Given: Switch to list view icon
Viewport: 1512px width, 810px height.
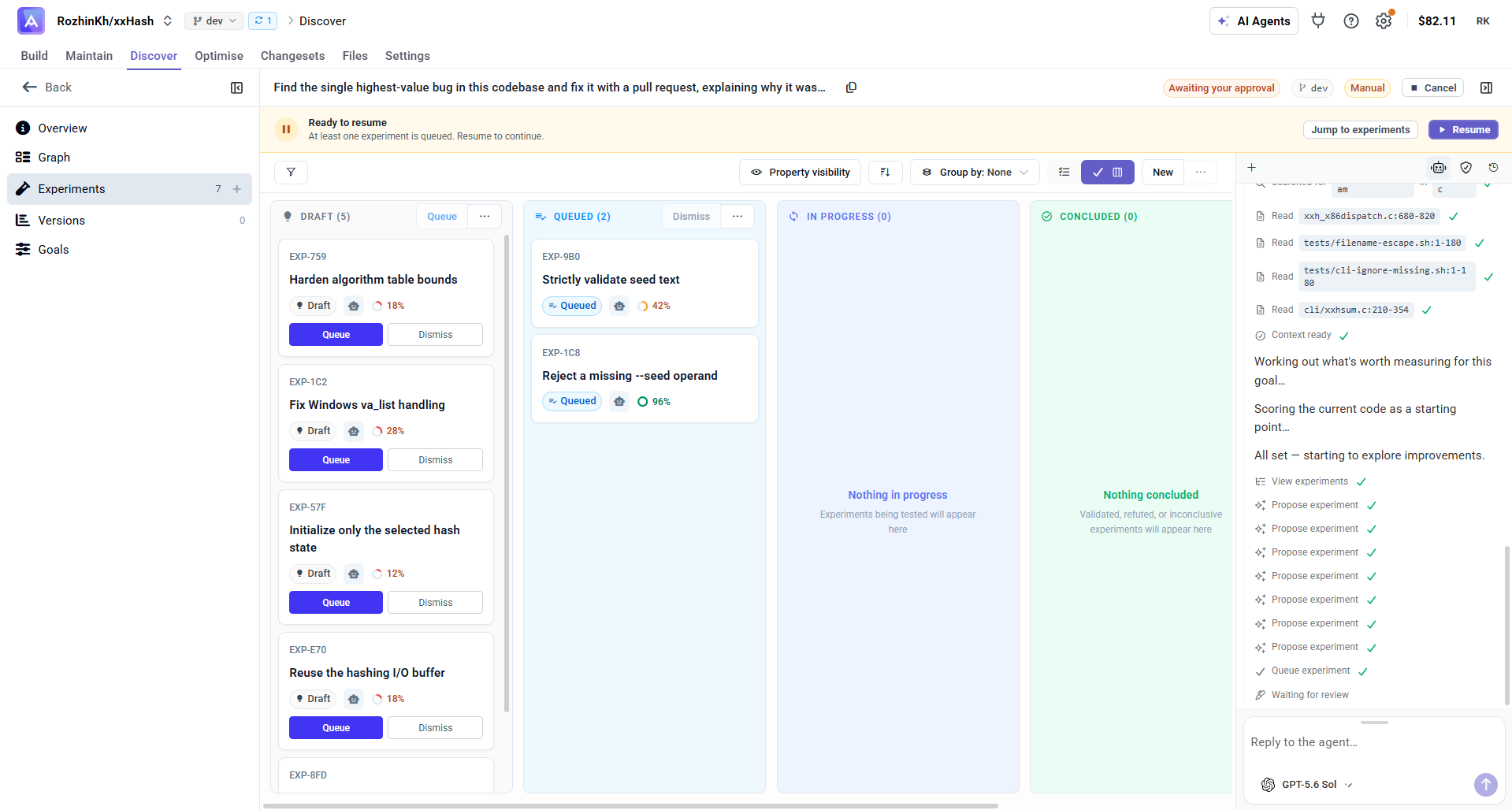Looking at the screenshot, I should [x=1064, y=172].
